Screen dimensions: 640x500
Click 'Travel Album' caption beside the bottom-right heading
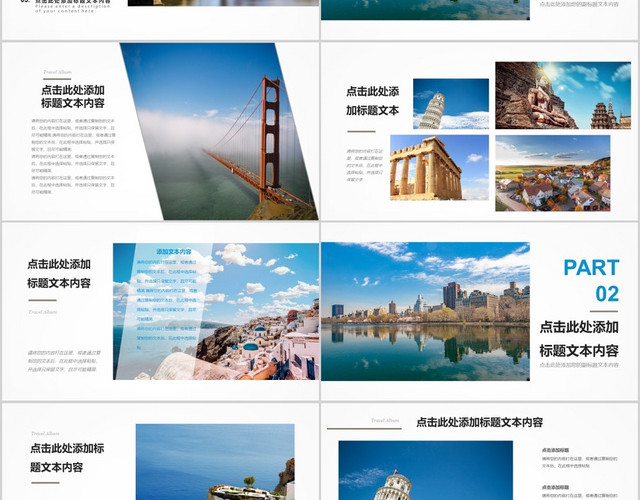[x=385, y=420]
